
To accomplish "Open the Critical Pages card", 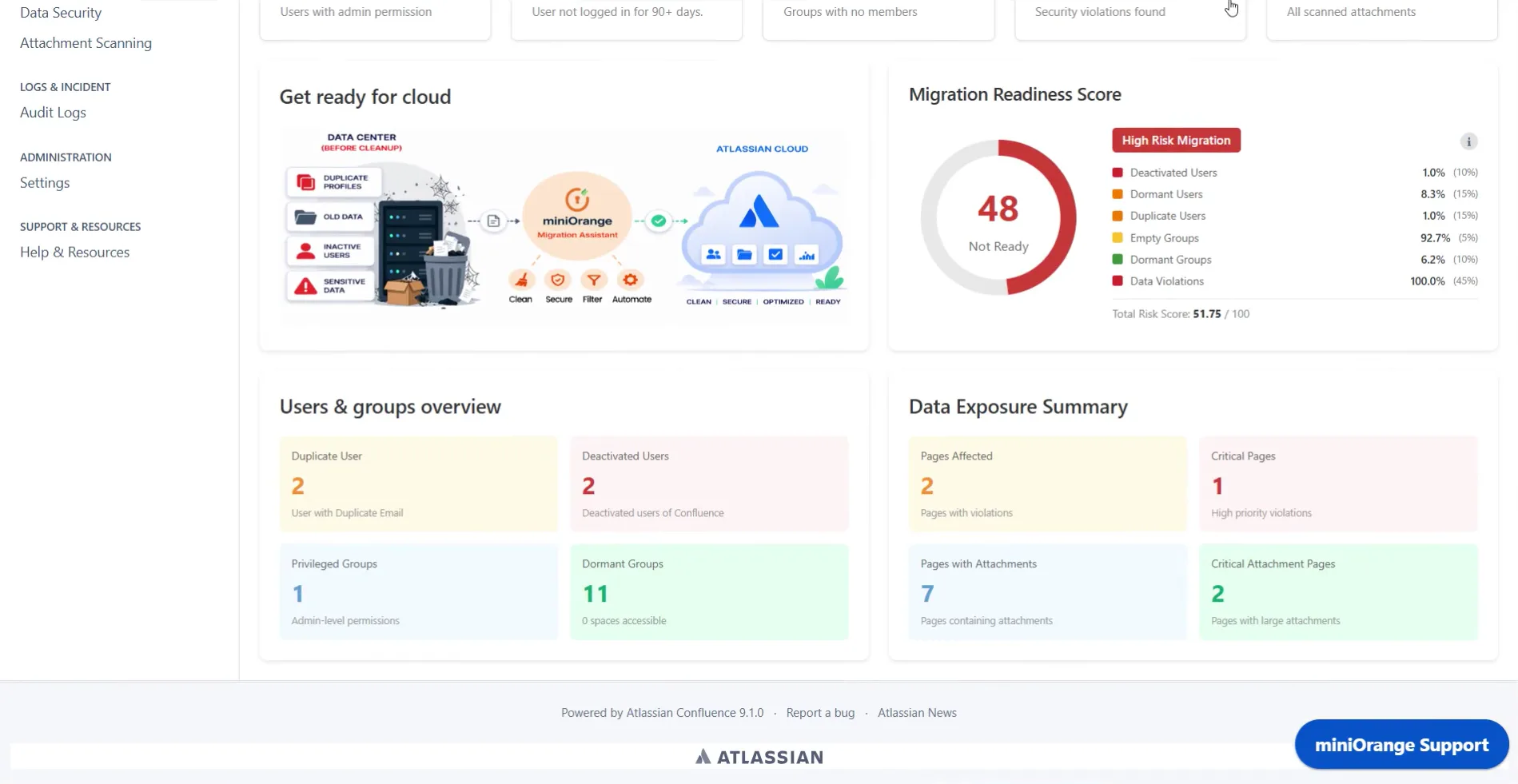I will coord(1338,484).
